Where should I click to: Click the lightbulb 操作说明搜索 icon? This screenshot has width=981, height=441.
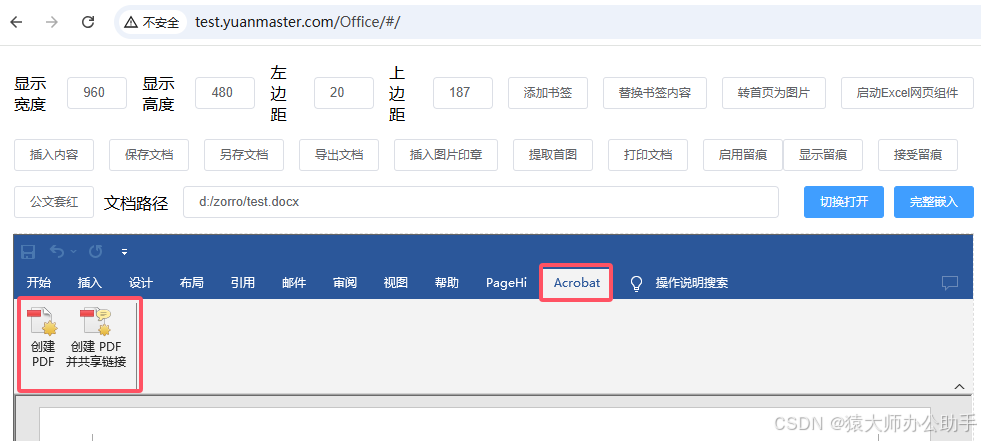click(x=636, y=283)
